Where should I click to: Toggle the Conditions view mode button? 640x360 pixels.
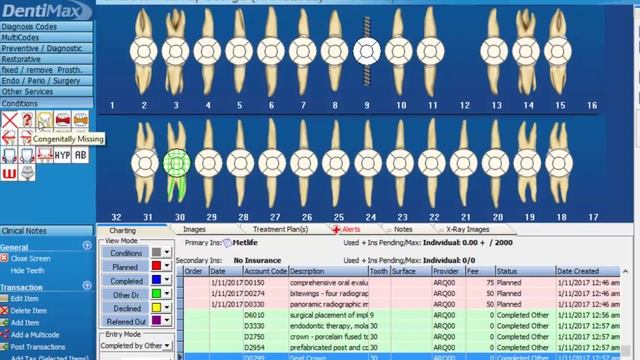coord(125,253)
